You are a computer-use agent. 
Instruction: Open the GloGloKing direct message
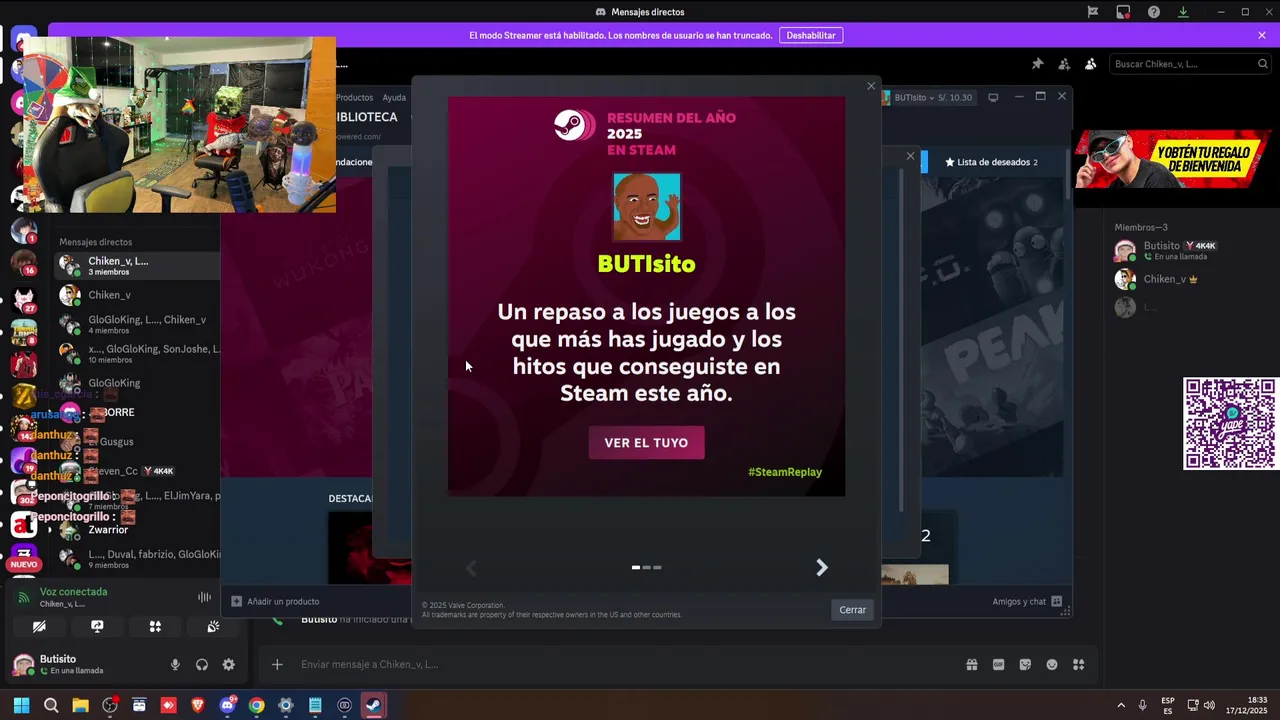click(x=138, y=383)
